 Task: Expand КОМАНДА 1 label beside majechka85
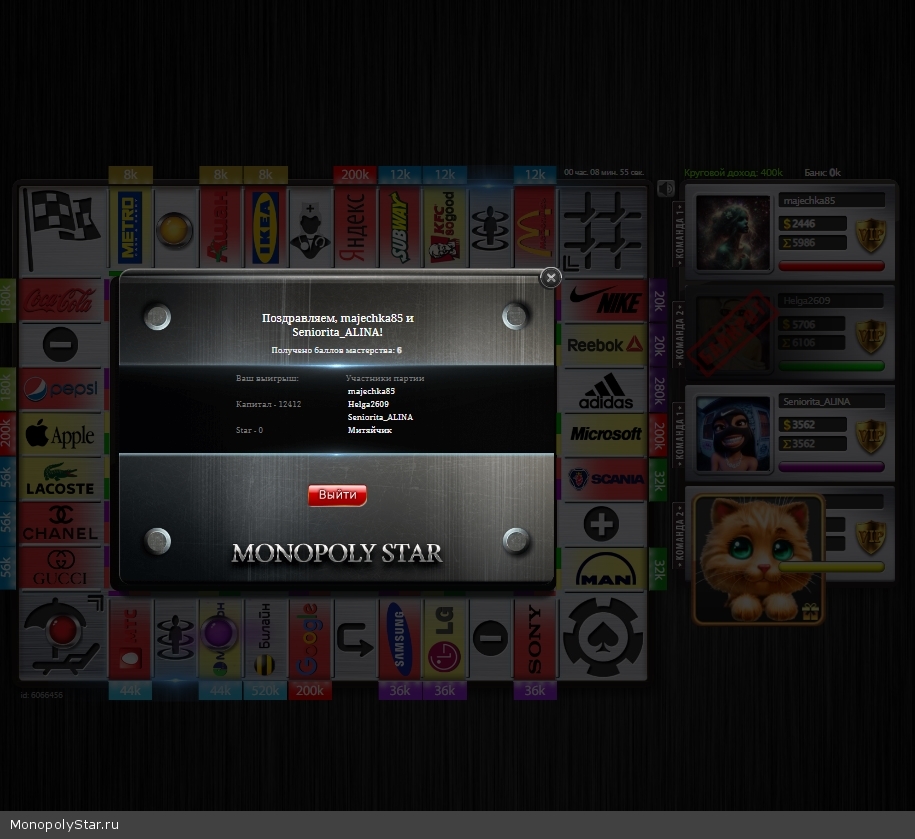[x=679, y=234]
